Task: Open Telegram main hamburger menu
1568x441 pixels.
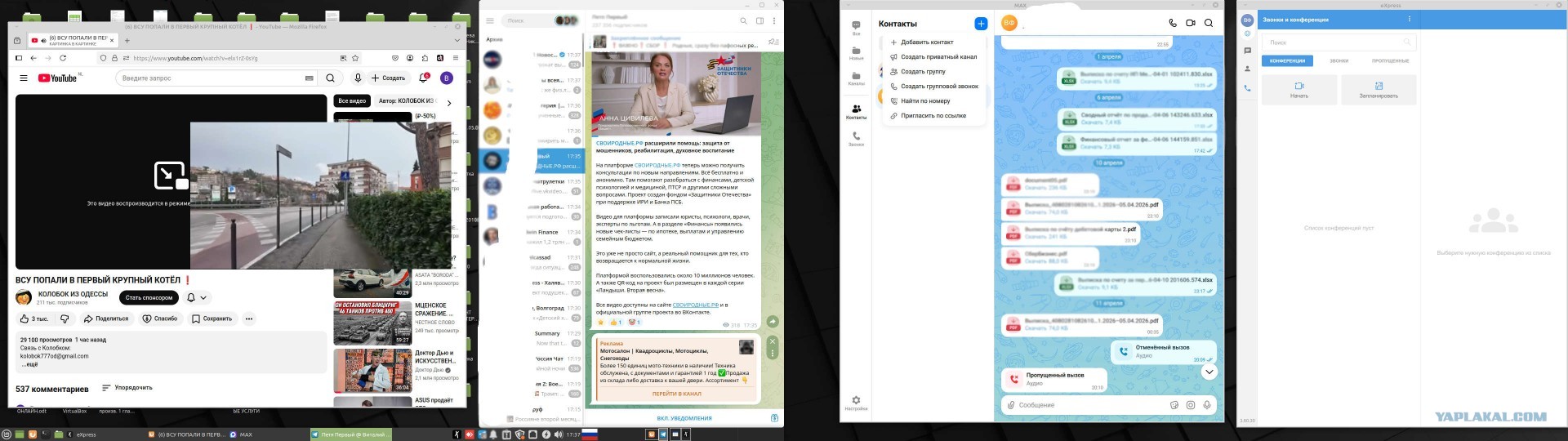Action: pos(490,21)
